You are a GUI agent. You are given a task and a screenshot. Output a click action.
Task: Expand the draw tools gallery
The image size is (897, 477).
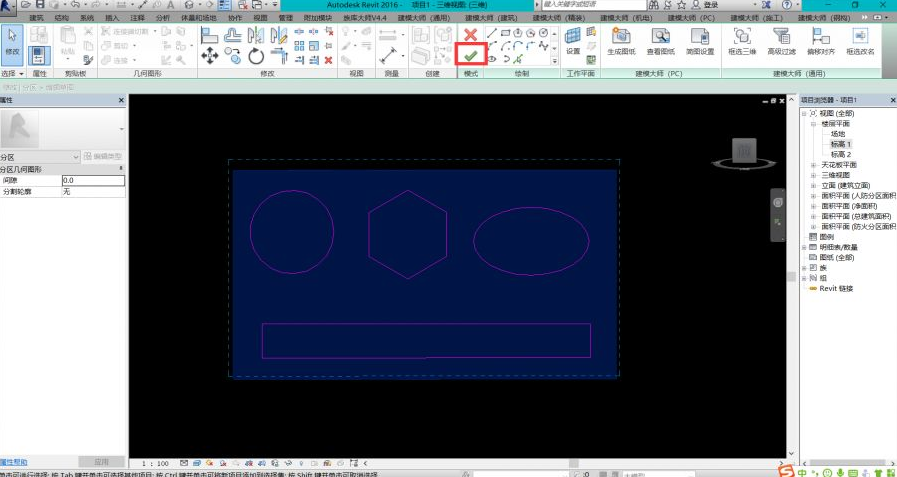pyautogui.click(x=554, y=60)
